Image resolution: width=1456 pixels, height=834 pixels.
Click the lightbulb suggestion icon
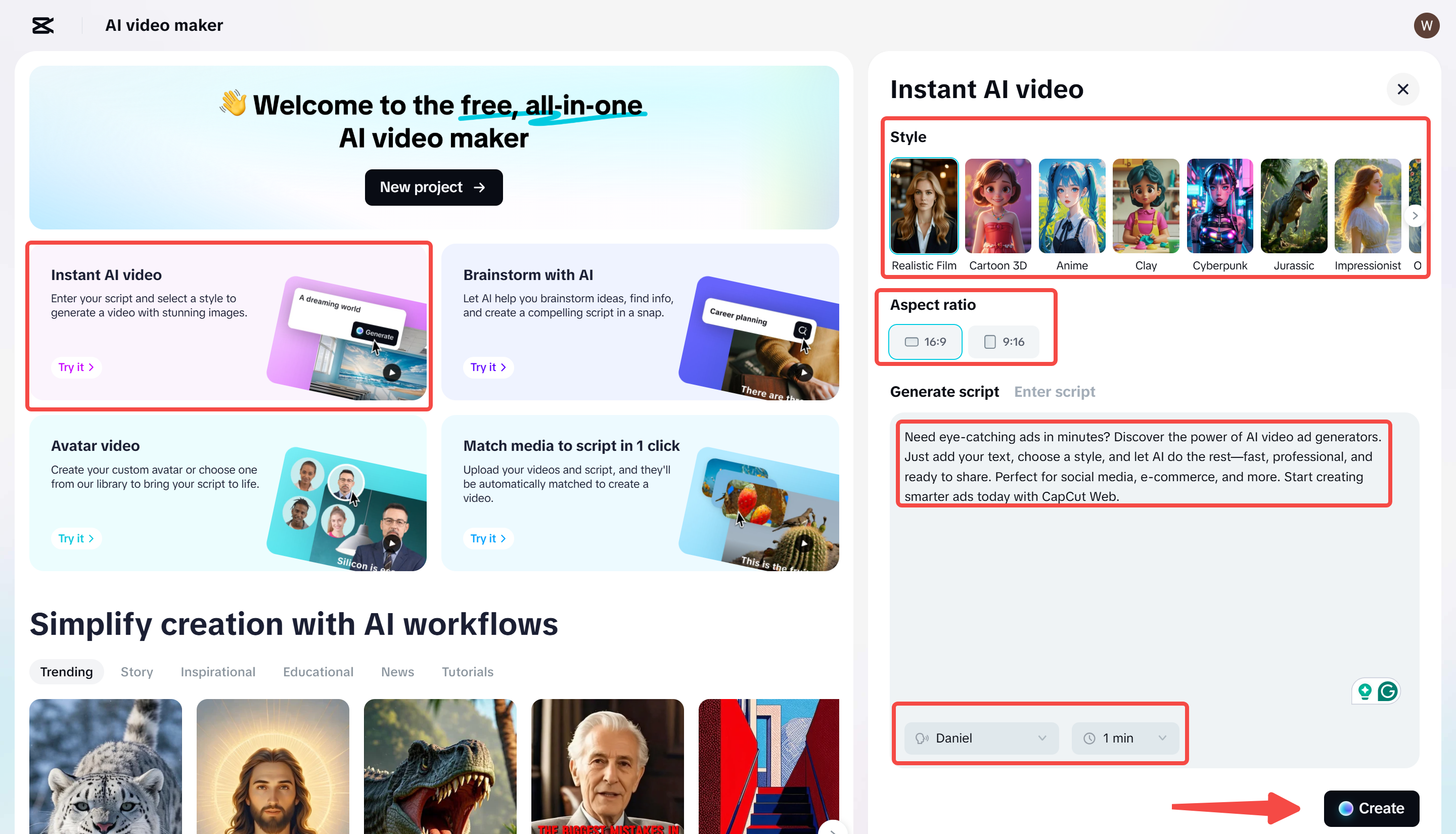(1364, 691)
